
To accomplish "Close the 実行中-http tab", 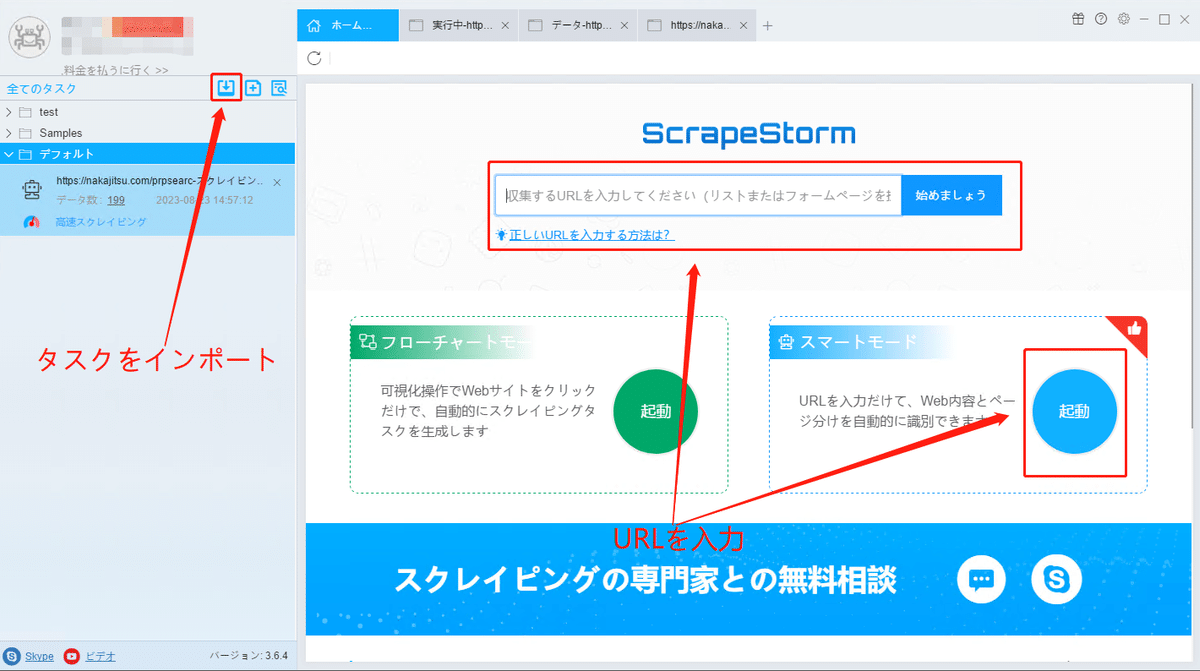I will [x=504, y=26].
